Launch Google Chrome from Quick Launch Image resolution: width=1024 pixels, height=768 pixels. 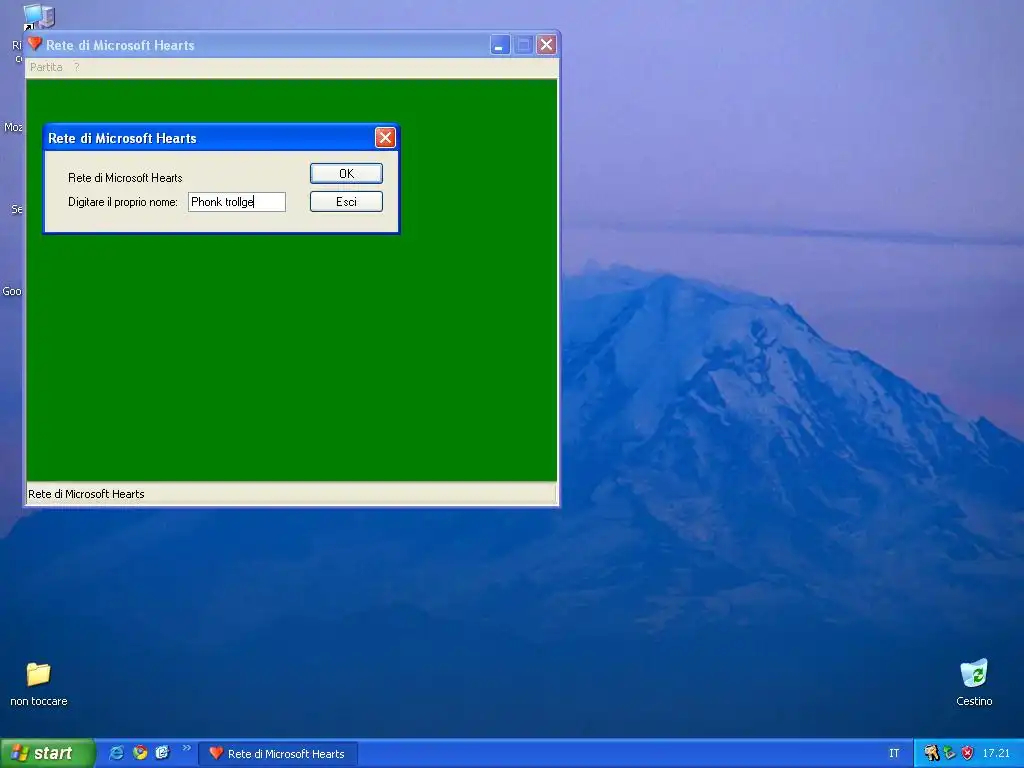coord(140,753)
